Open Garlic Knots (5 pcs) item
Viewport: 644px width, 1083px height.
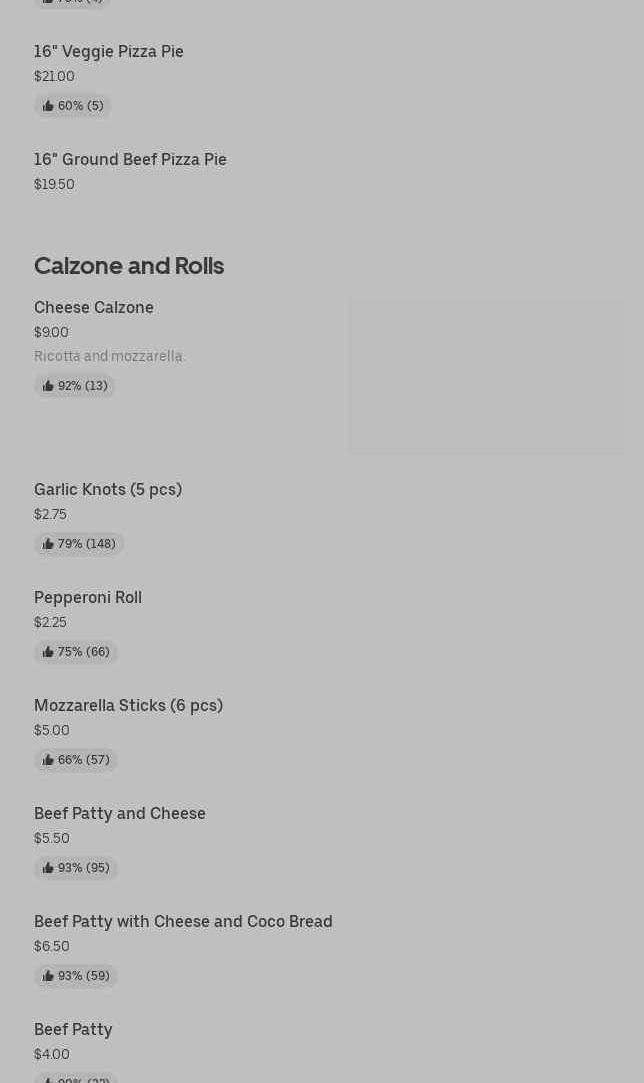tap(108, 489)
